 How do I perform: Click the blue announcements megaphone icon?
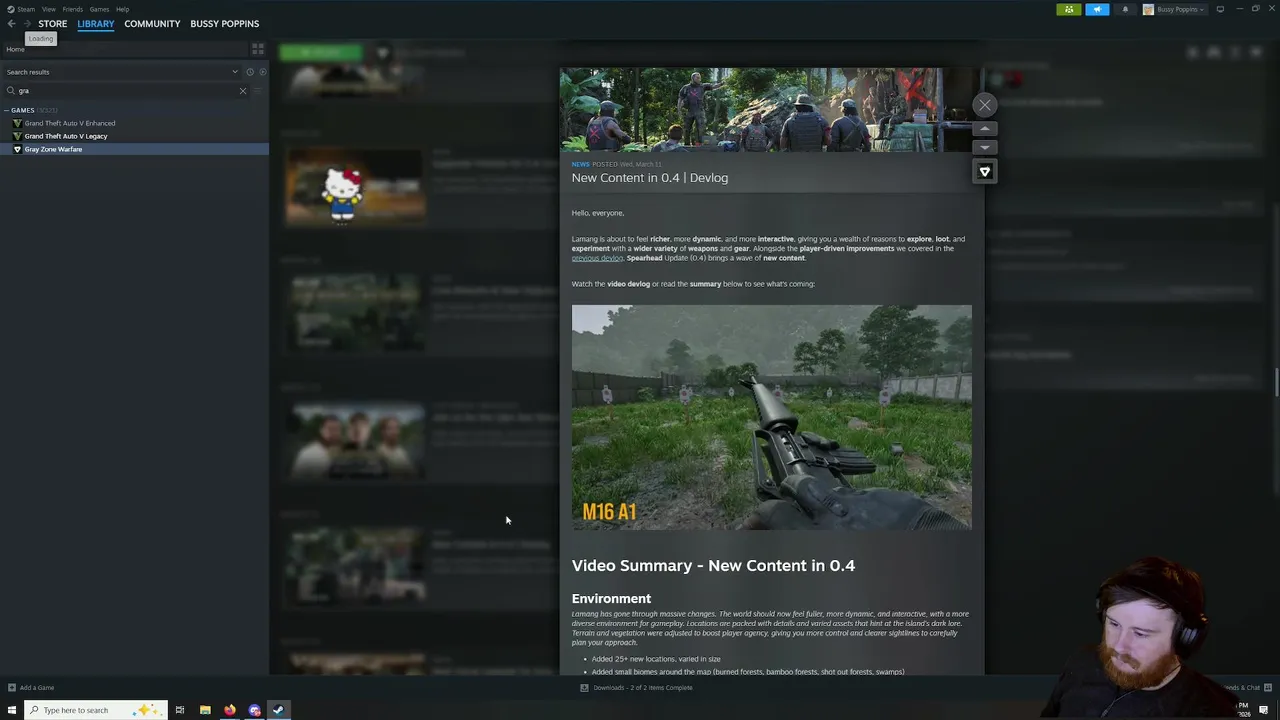coord(1097,9)
